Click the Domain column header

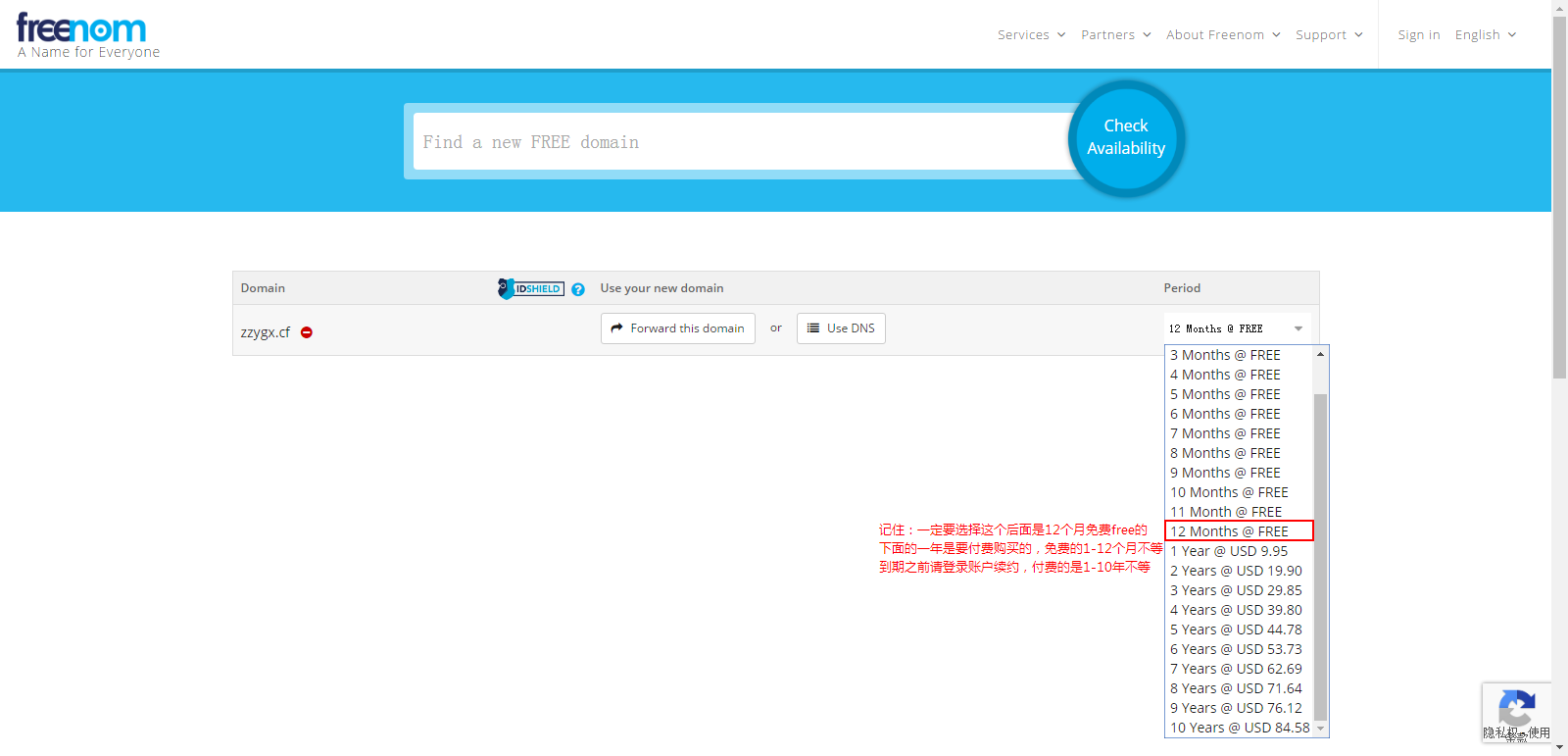263,288
